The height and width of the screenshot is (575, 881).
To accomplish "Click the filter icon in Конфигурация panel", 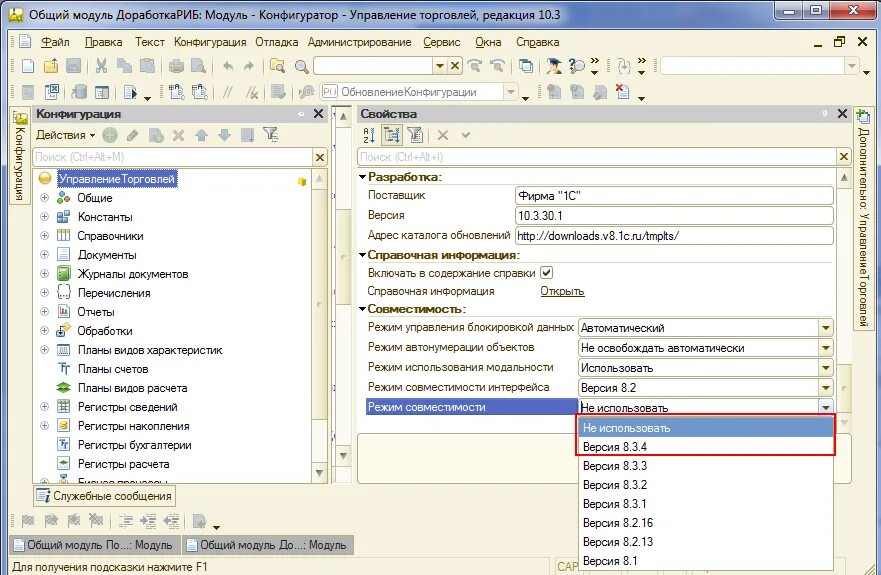I will 270,134.
